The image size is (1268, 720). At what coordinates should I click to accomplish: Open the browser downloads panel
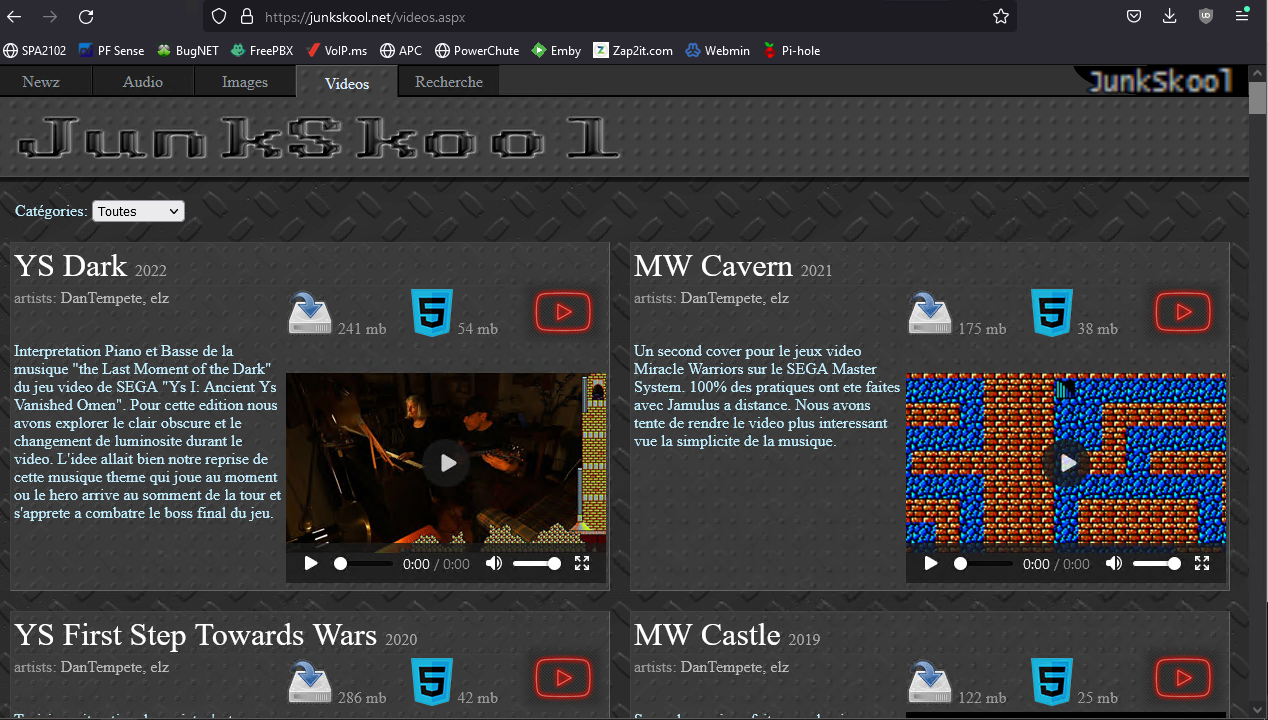click(x=1170, y=16)
